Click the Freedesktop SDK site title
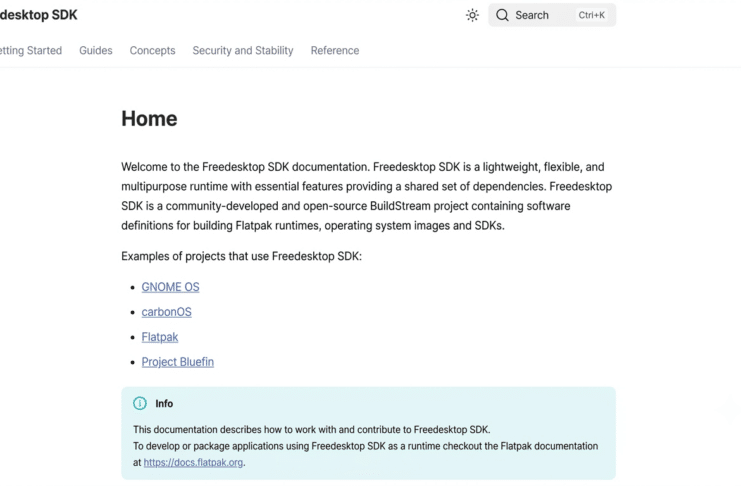The height and width of the screenshot is (486, 741). pos(39,15)
